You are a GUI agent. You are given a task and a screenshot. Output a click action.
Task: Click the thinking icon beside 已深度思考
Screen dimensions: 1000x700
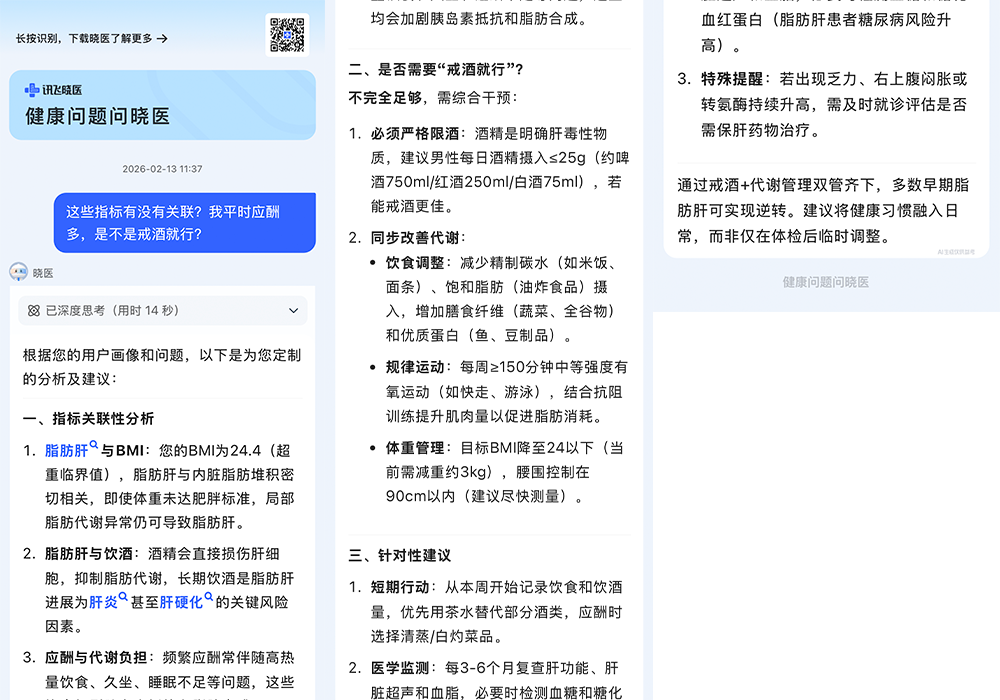(x=34, y=311)
